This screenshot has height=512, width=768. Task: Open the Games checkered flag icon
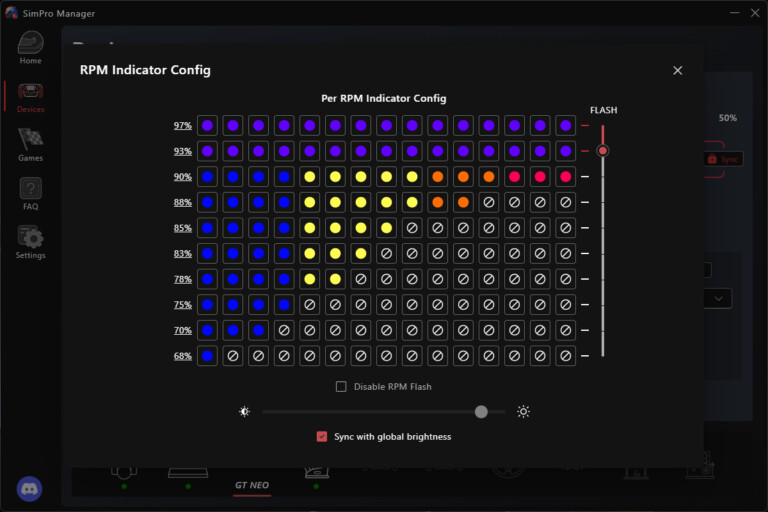click(x=30, y=143)
